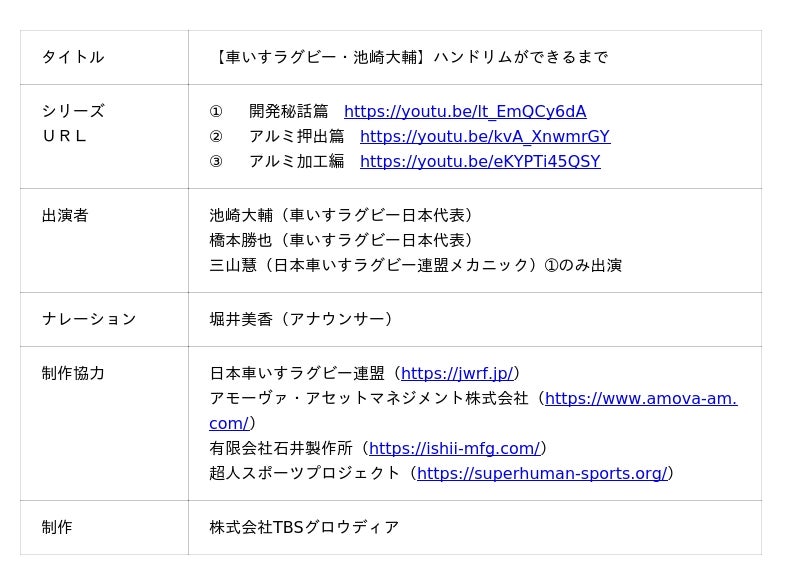Click the 制作協力 row label
This screenshot has width=800, height=585.
tap(73, 374)
